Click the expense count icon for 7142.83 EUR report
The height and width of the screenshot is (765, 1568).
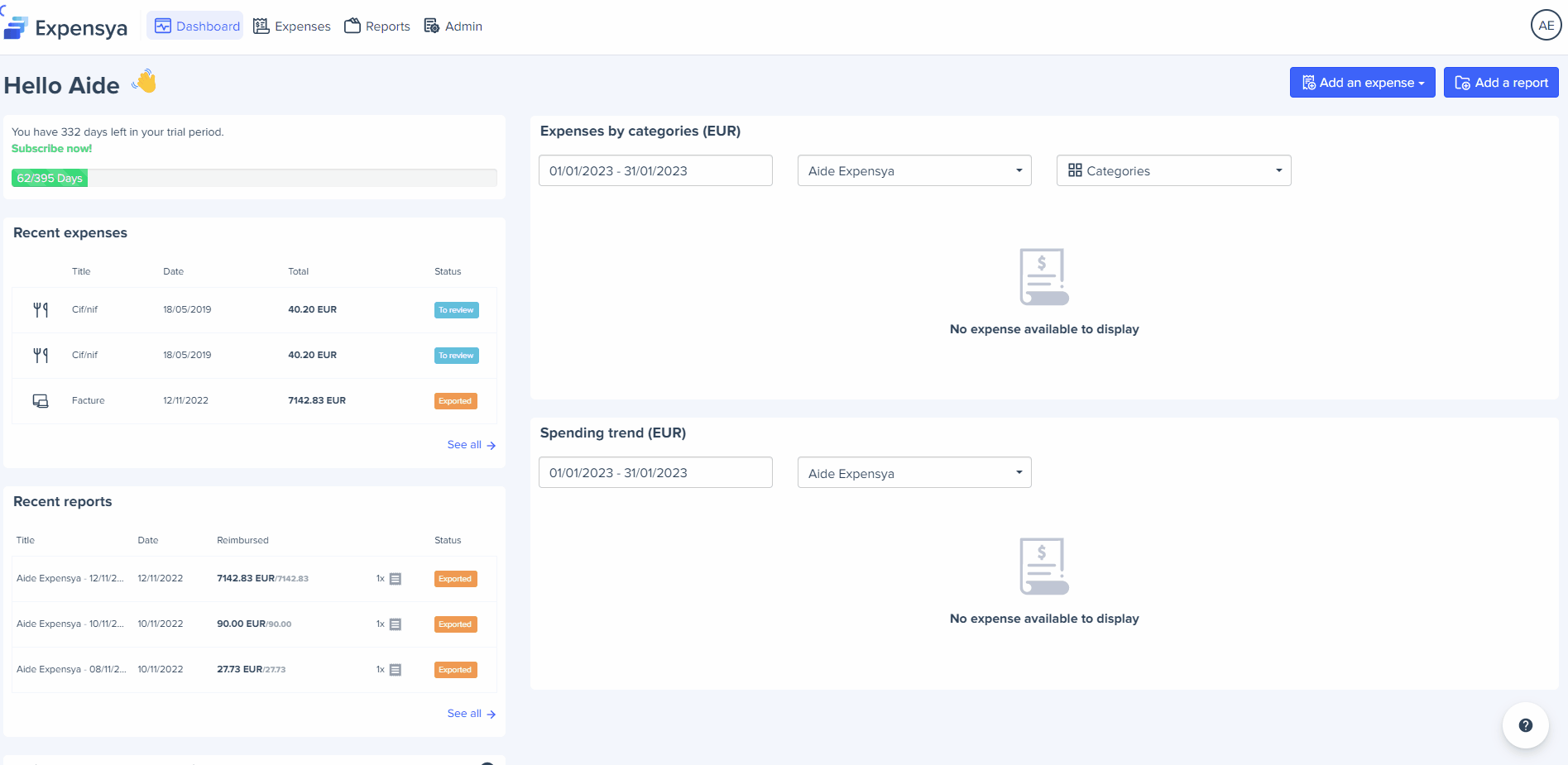point(395,579)
